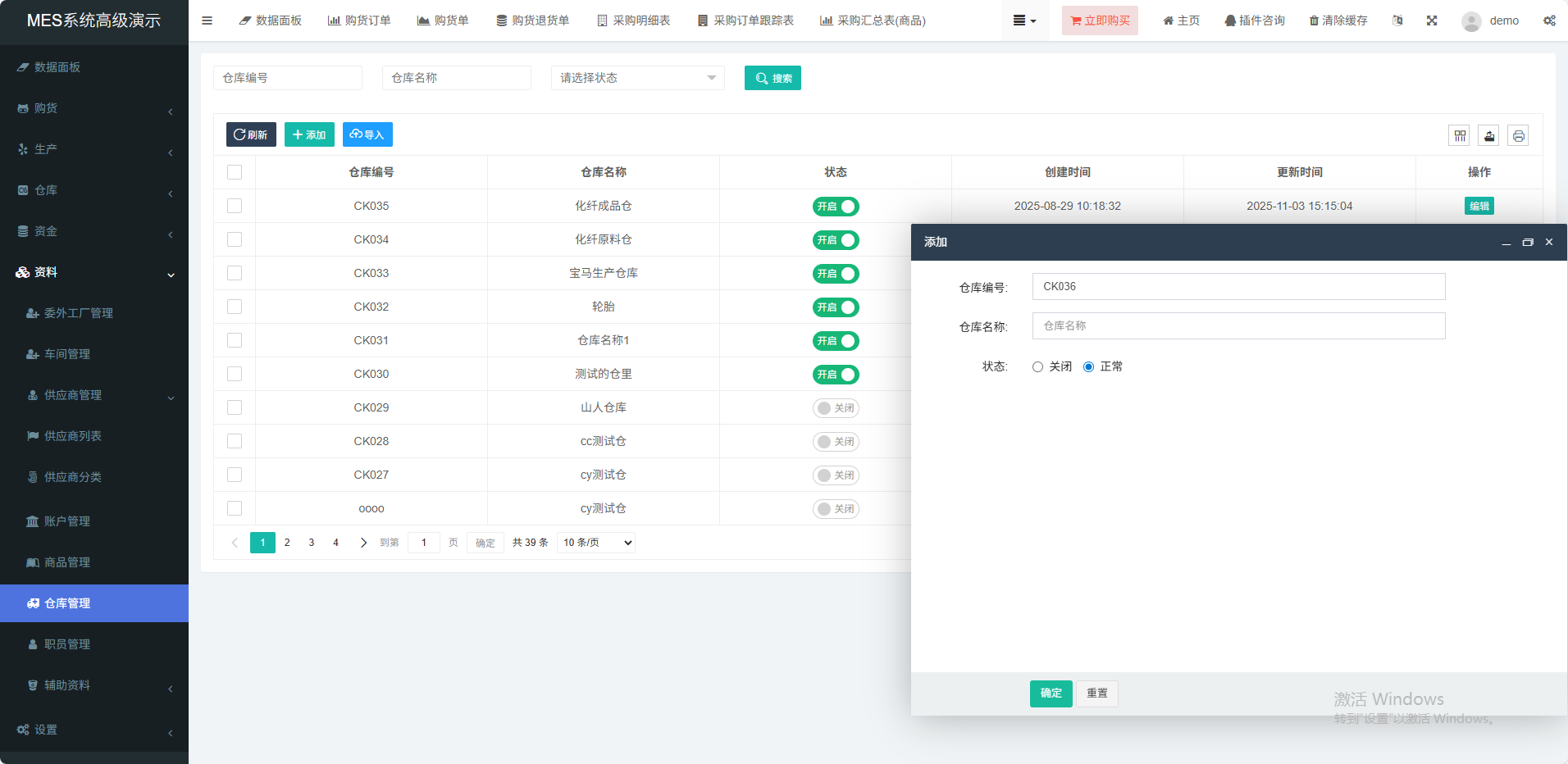Click the export table icon
The width and height of the screenshot is (1568, 764).
(x=1488, y=136)
